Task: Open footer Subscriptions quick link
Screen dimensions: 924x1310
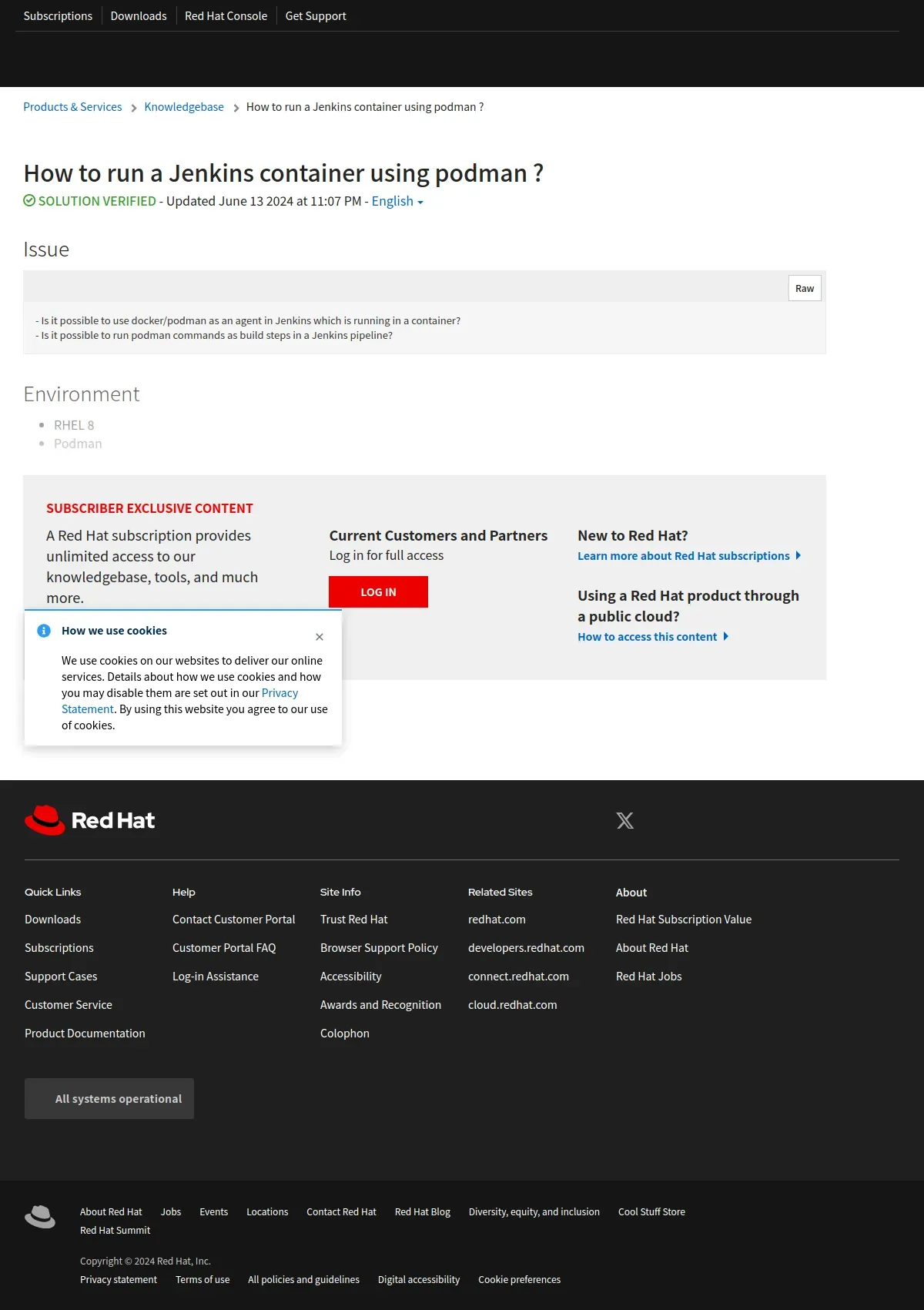Action: (59, 948)
